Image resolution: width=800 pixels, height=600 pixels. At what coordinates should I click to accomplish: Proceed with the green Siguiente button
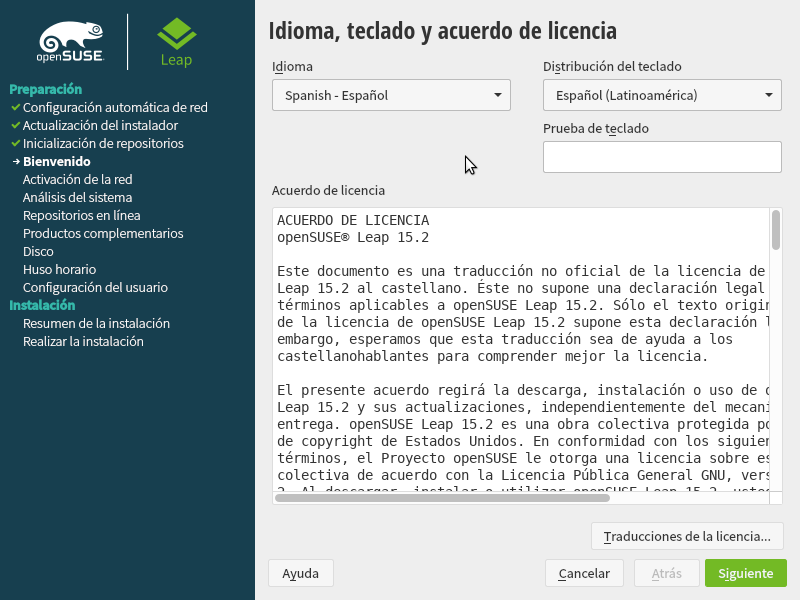tap(745, 573)
